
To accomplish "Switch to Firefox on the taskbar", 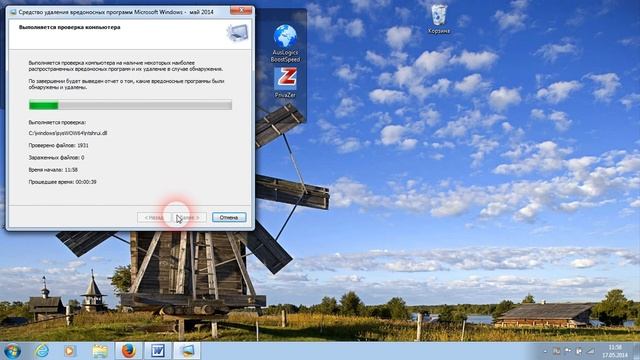I will (128, 351).
